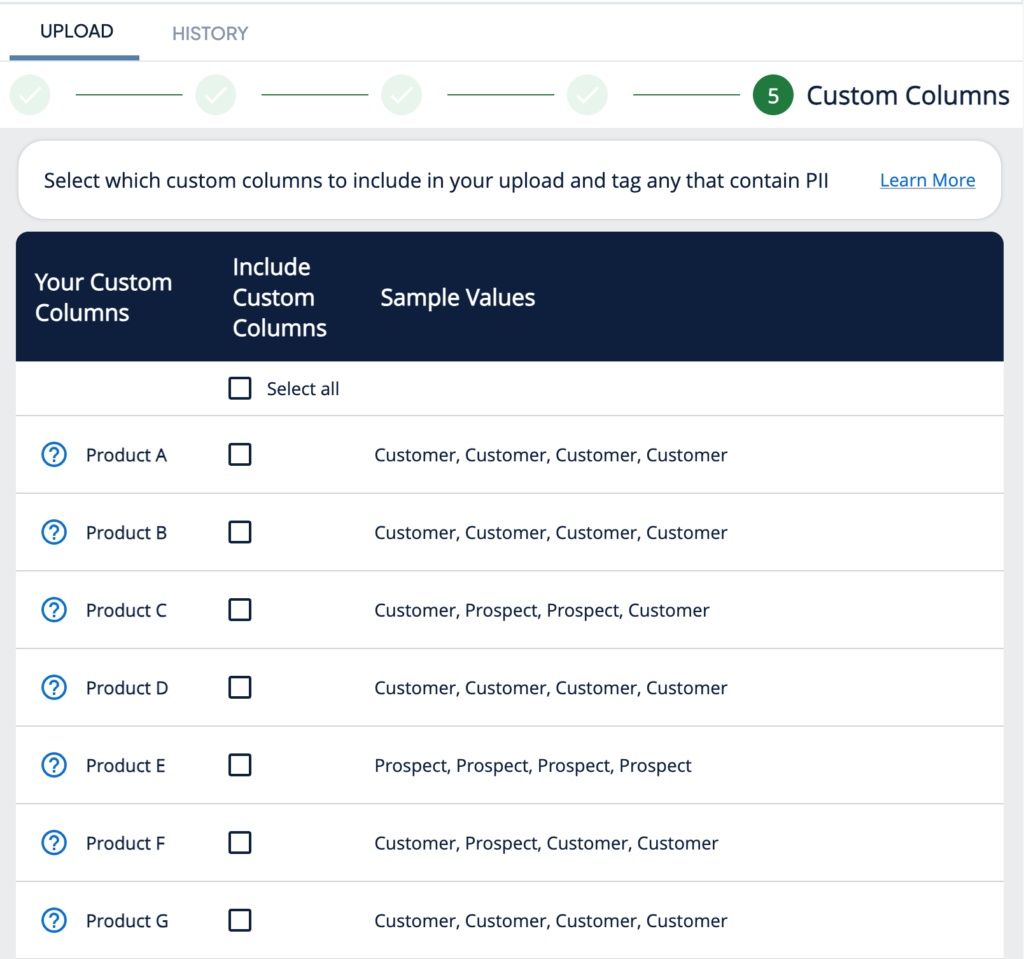Click the Product C column name

pyautogui.click(x=127, y=610)
